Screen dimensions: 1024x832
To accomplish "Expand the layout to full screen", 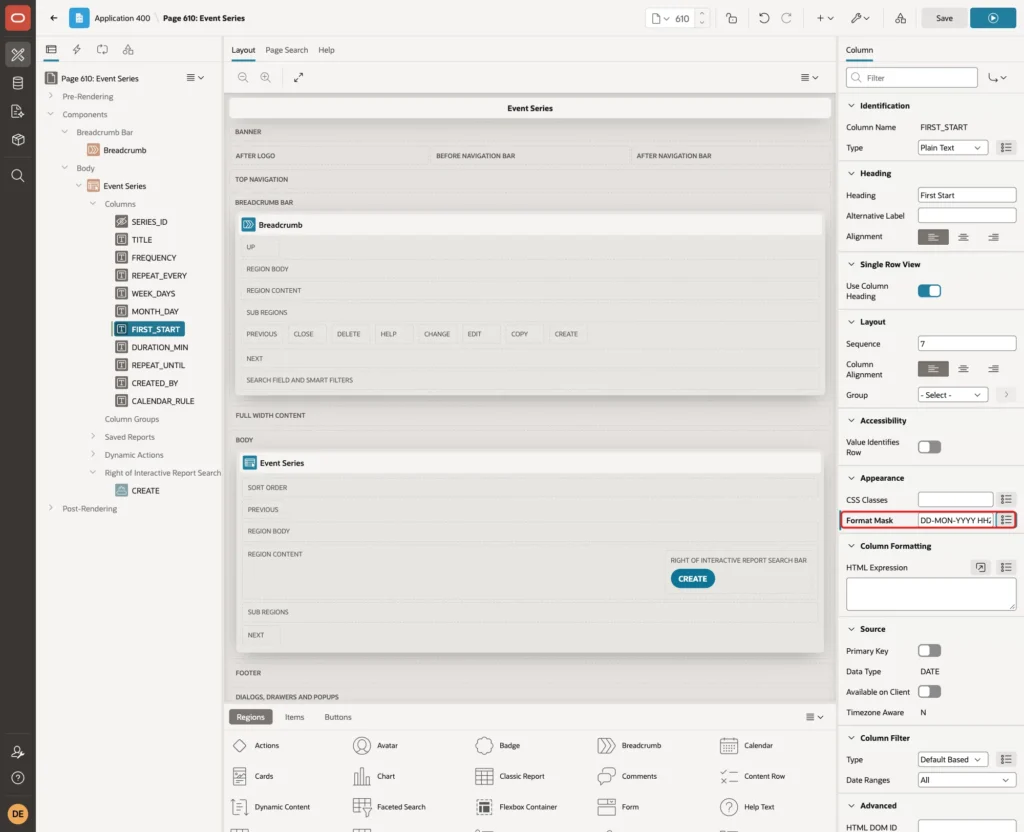I will (298, 77).
